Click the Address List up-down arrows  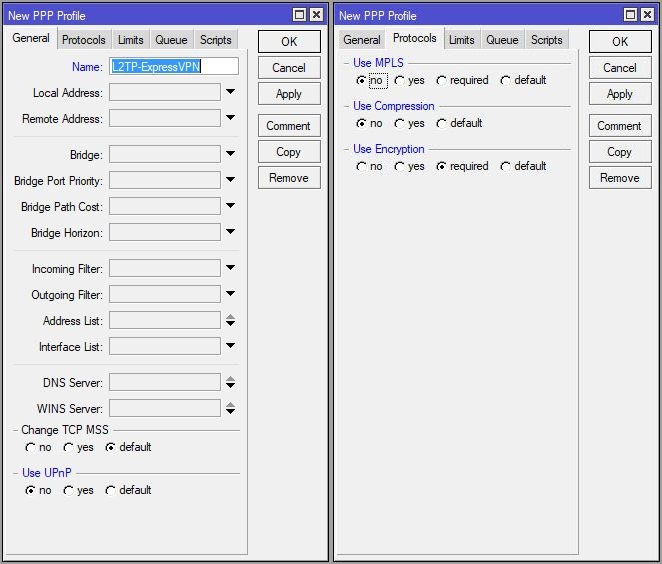coord(230,320)
